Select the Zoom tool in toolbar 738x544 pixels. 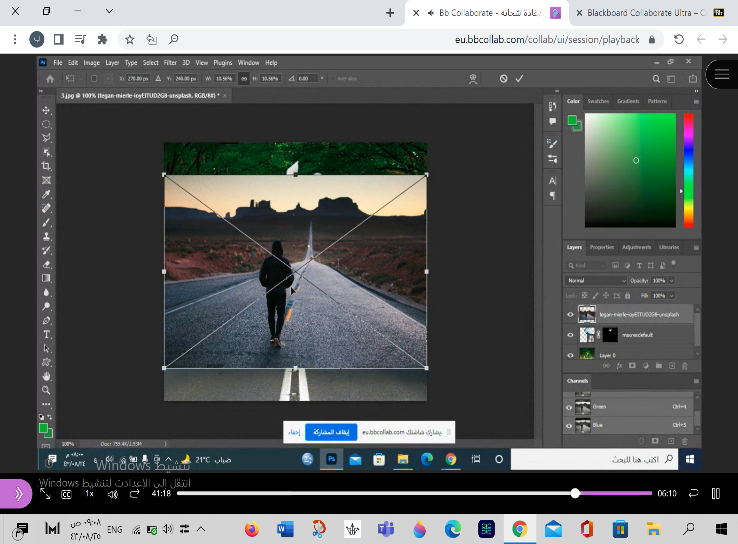(x=46, y=390)
